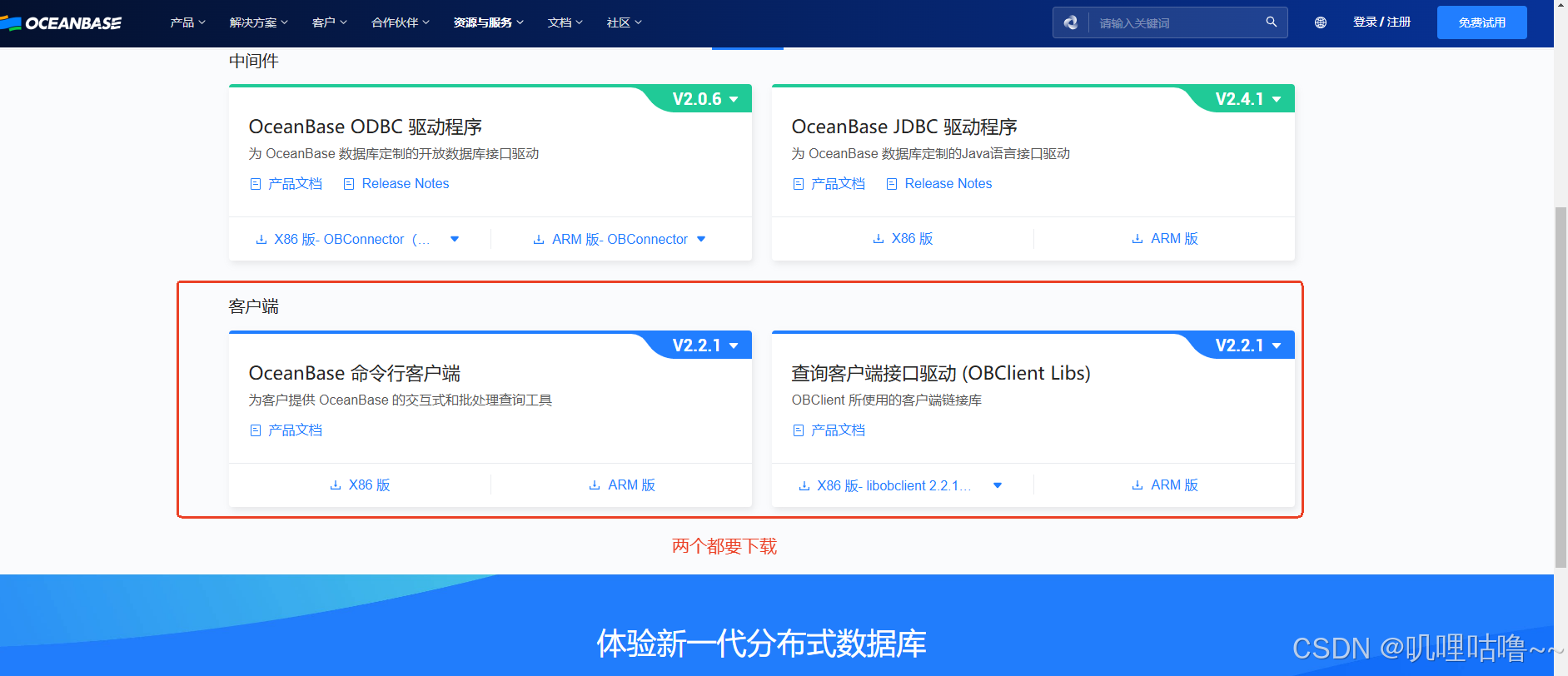1568x676 pixels.
Task: Open the 解决方案 navigation menu
Action: tap(258, 22)
